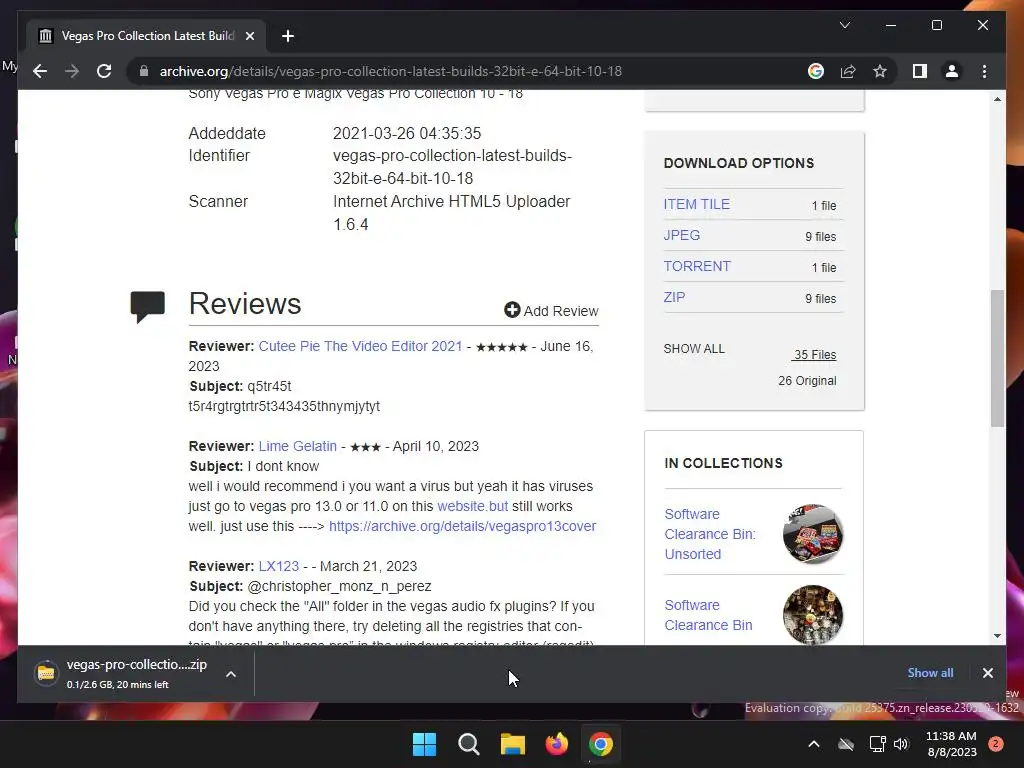The height and width of the screenshot is (768, 1024).
Task: Open Google icon in address bar
Action: click(x=816, y=71)
